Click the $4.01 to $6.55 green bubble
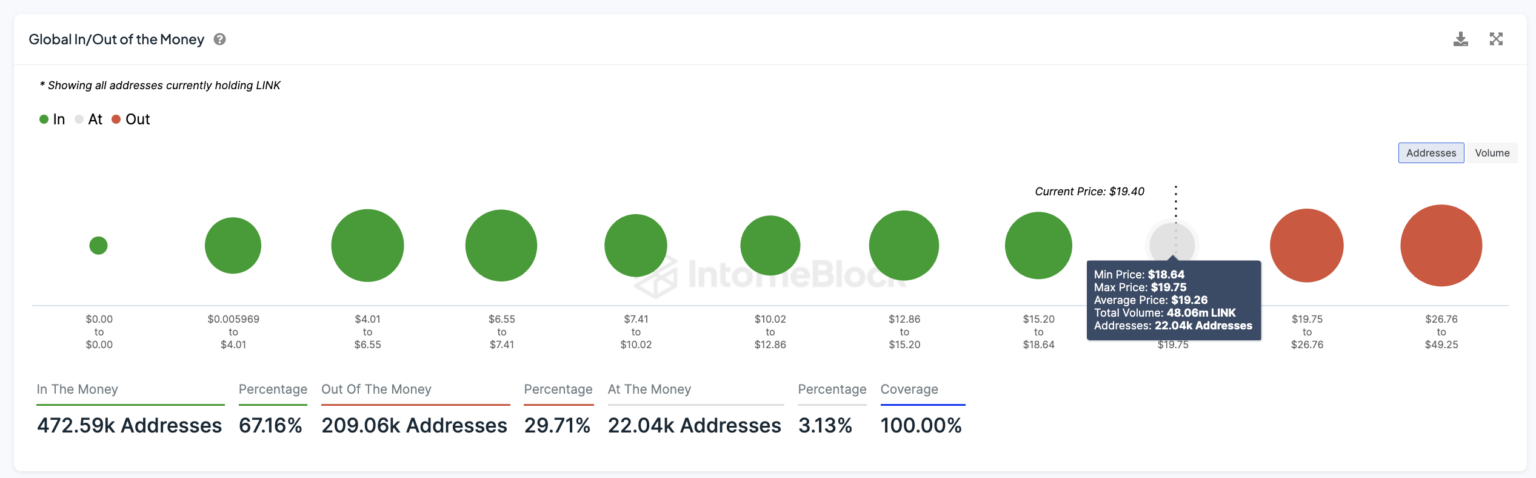Image resolution: width=1536 pixels, height=478 pixels. tap(368, 245)
